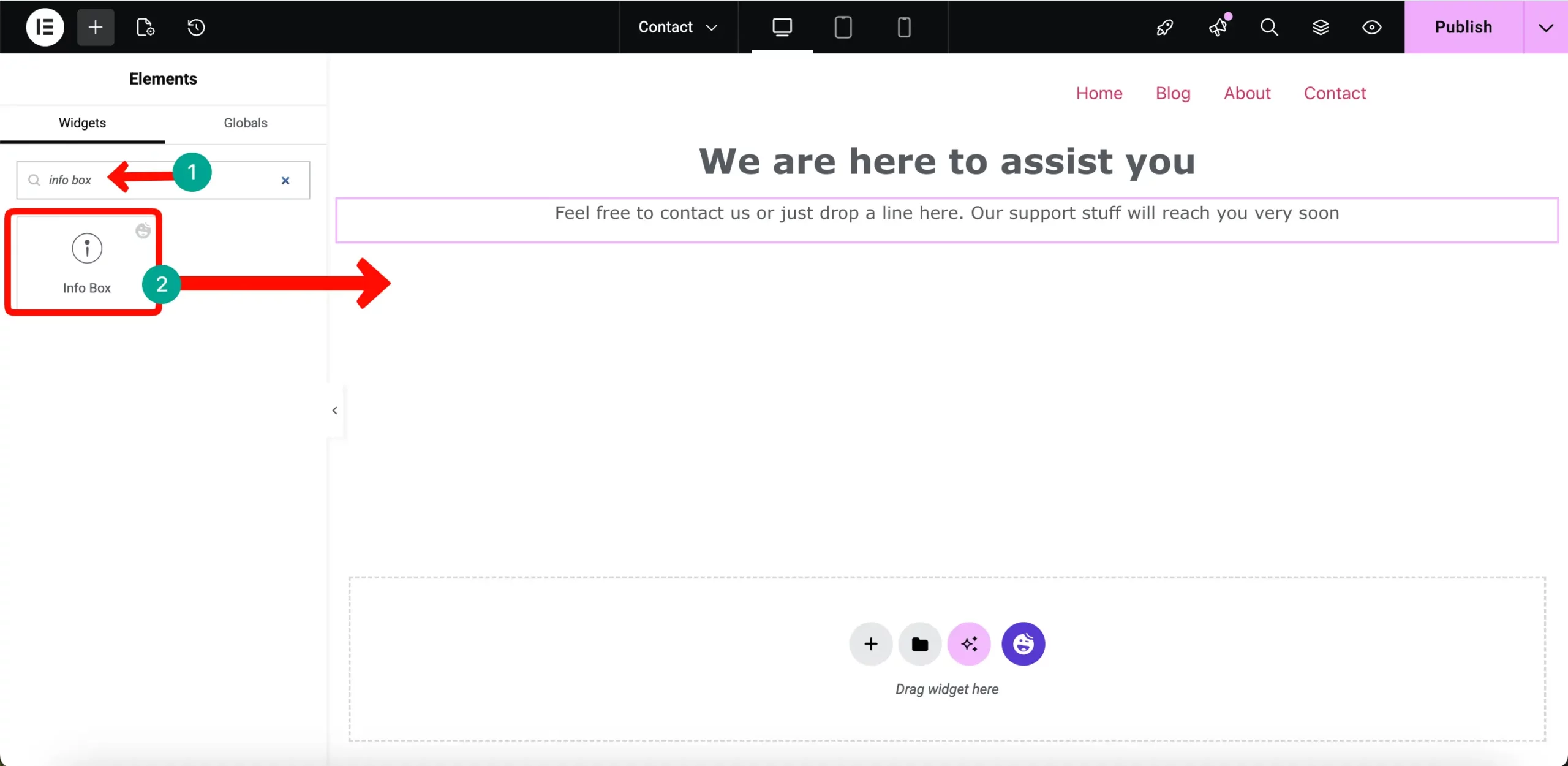Switch to the Widgets tab
1568x766 pixels.
click(82, 123)
